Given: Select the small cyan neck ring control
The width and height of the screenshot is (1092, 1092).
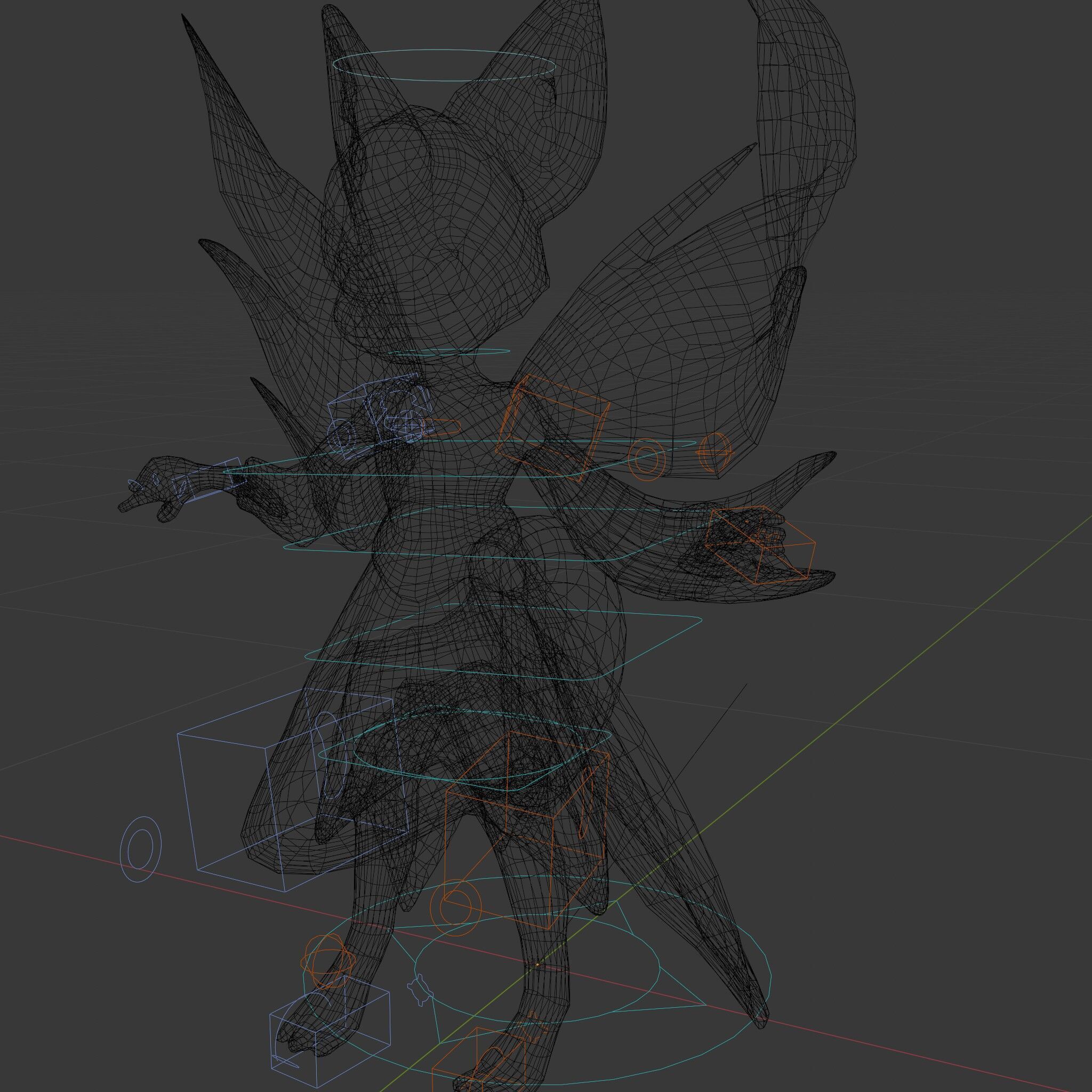Looking at the screenshot, I should pyautogui.click(x=449, y=352).
